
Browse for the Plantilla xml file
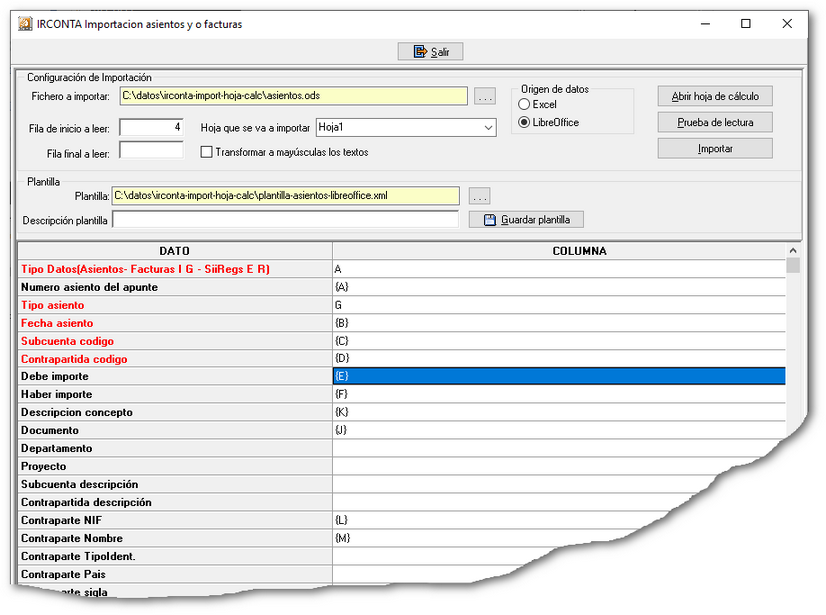479,196
